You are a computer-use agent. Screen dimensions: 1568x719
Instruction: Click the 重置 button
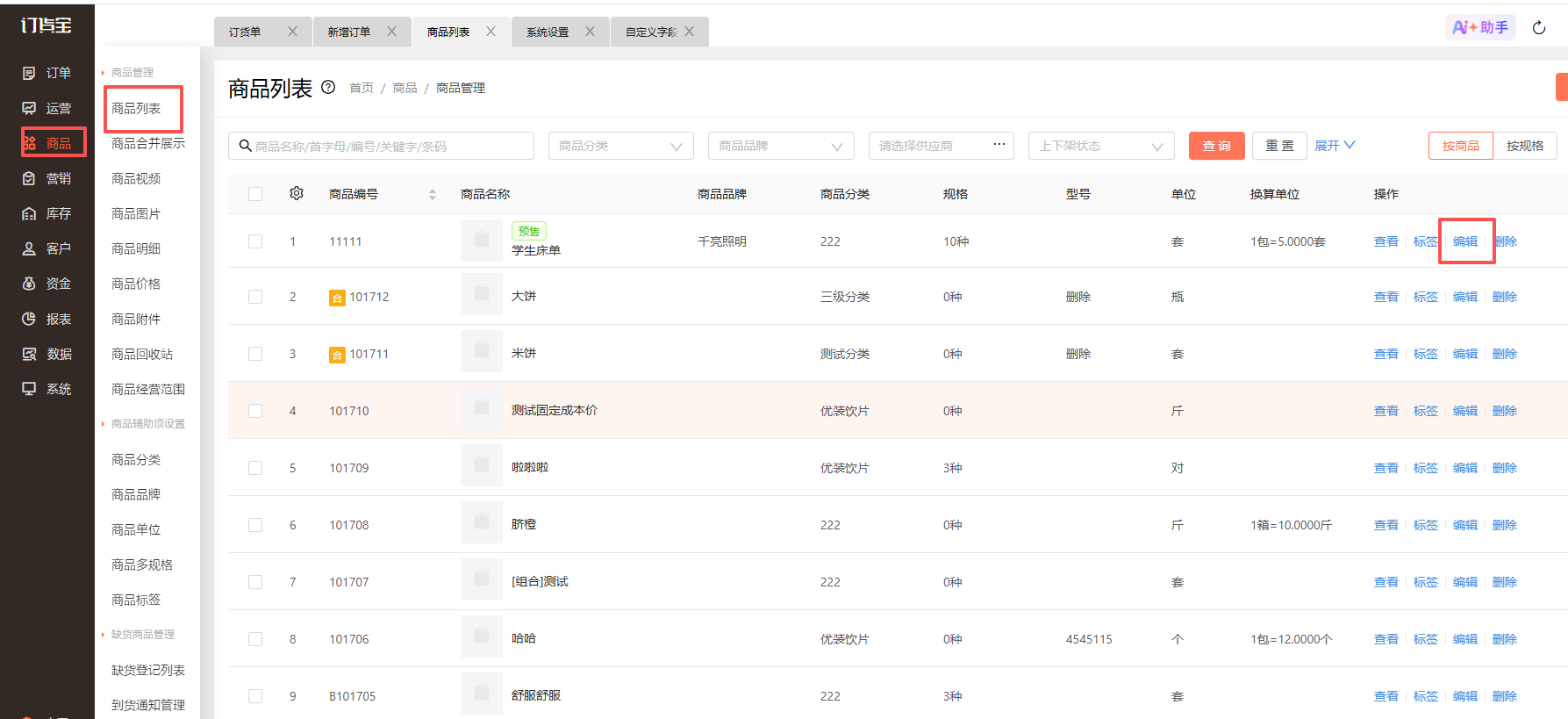point(1279,146)
